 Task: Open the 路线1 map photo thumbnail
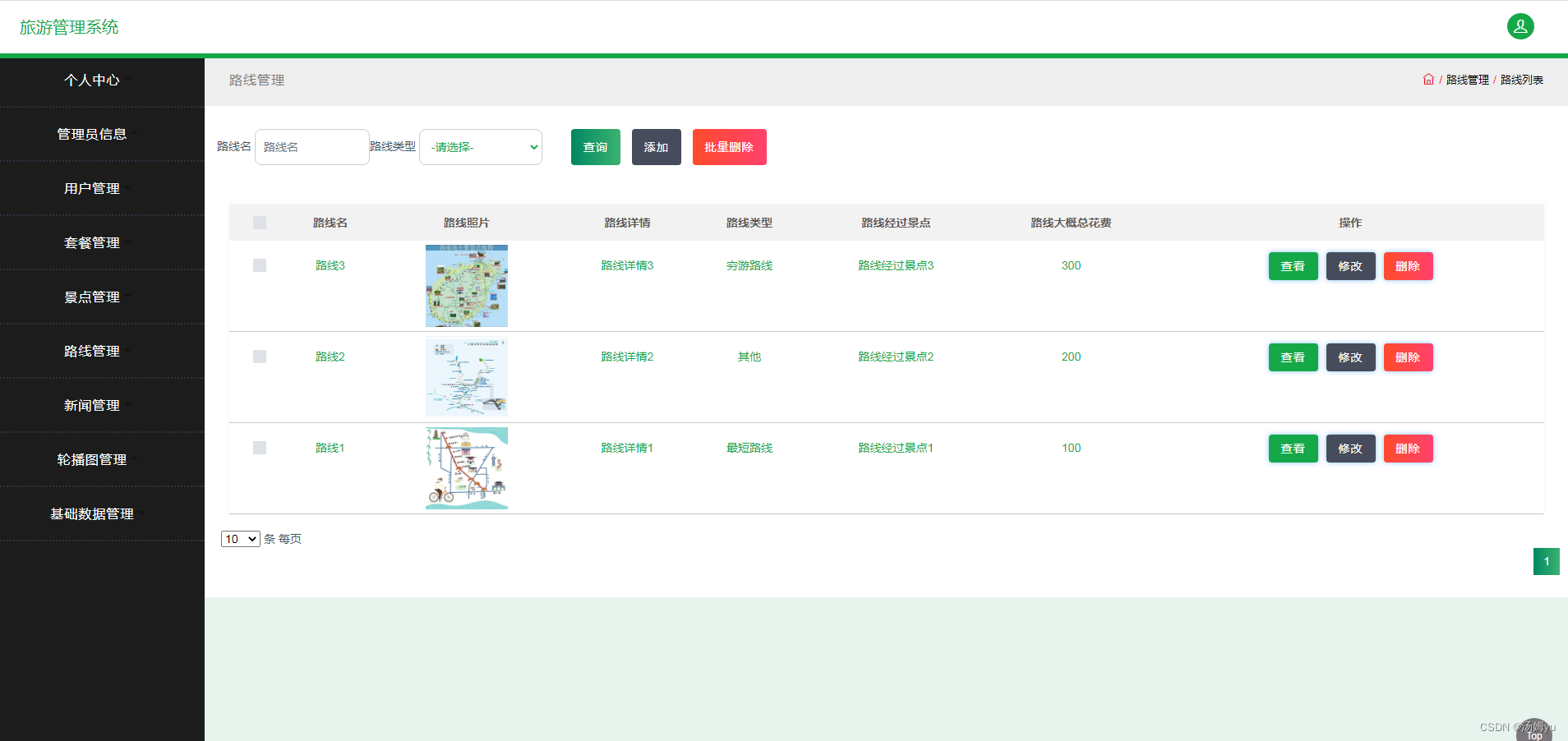click(466, 468)
